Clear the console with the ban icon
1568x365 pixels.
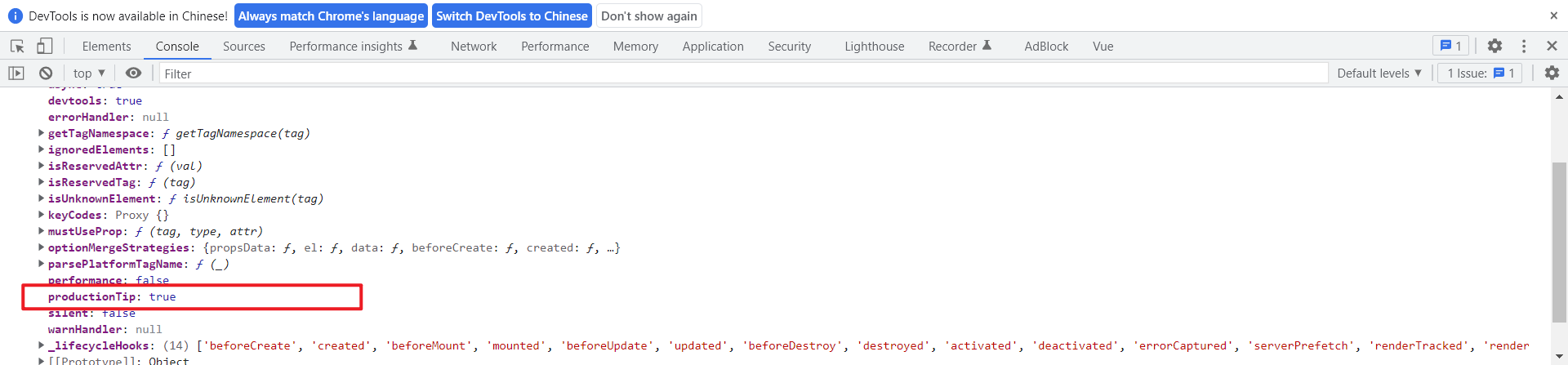(x=46, y=73)
